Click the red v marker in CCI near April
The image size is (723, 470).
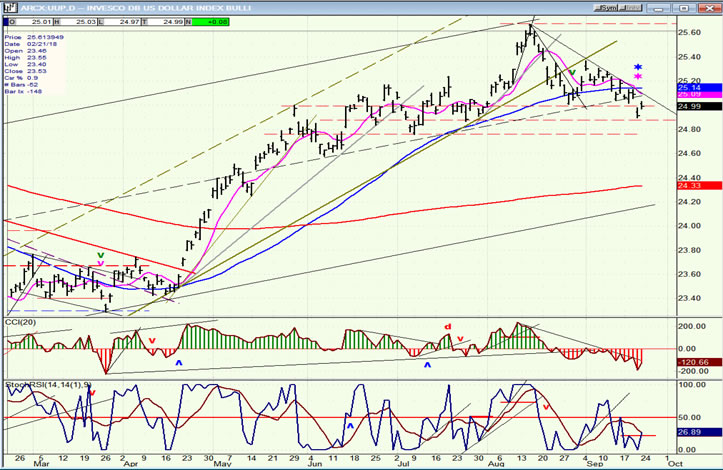point(152,341)
